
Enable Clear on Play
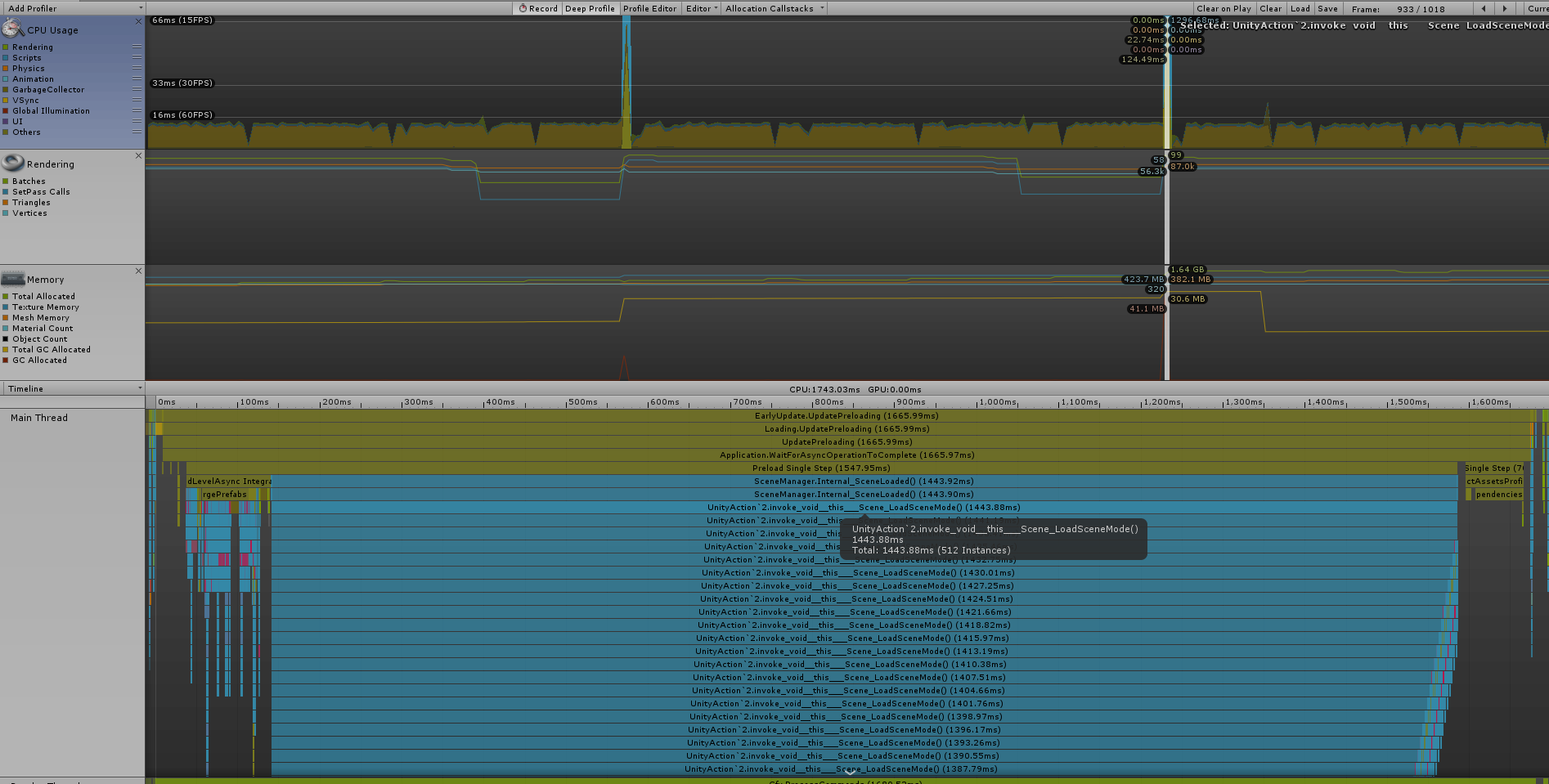coord(1223,8)
